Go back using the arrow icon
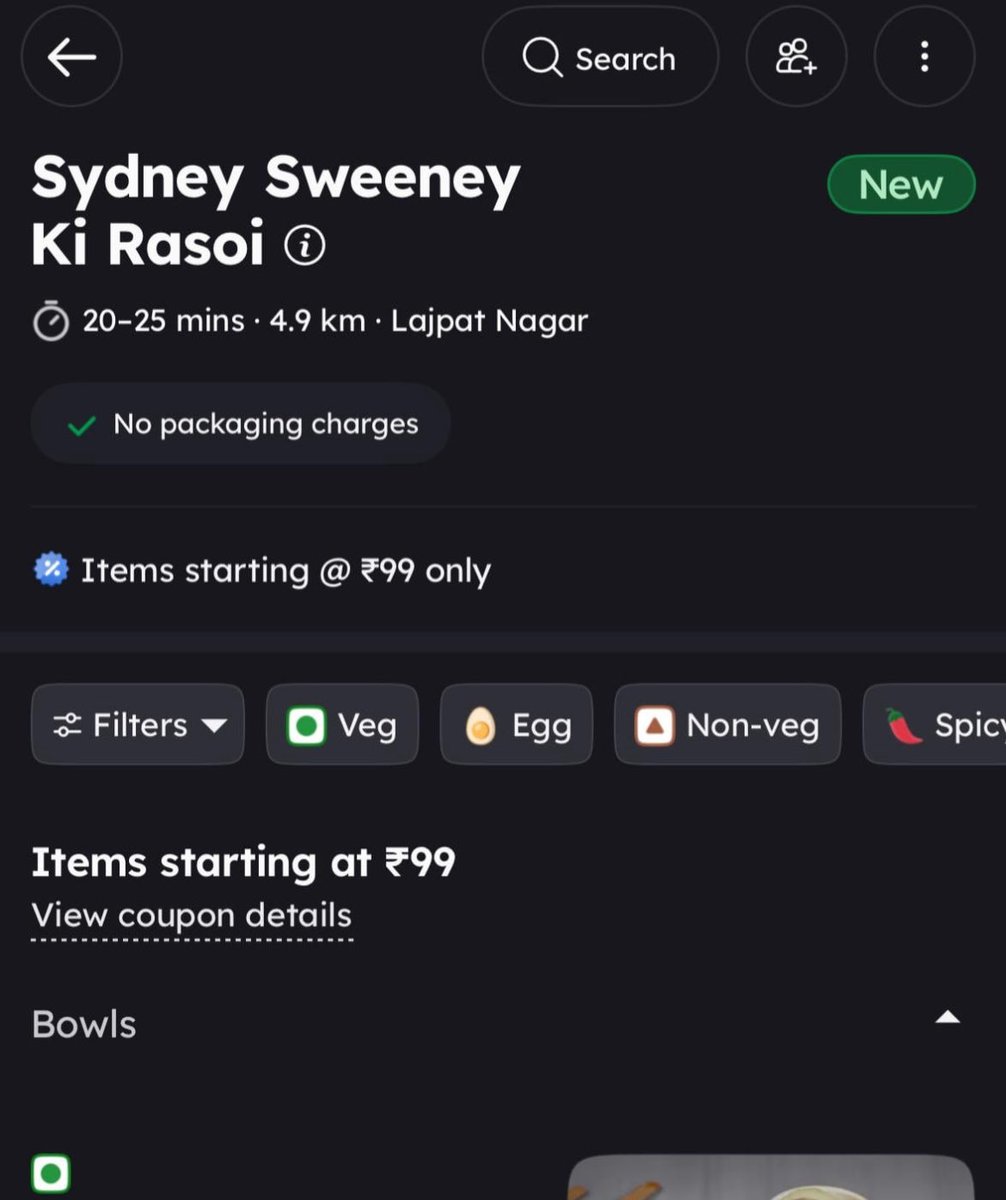This screenshot has height=1200, width=1006. (72, 57)
